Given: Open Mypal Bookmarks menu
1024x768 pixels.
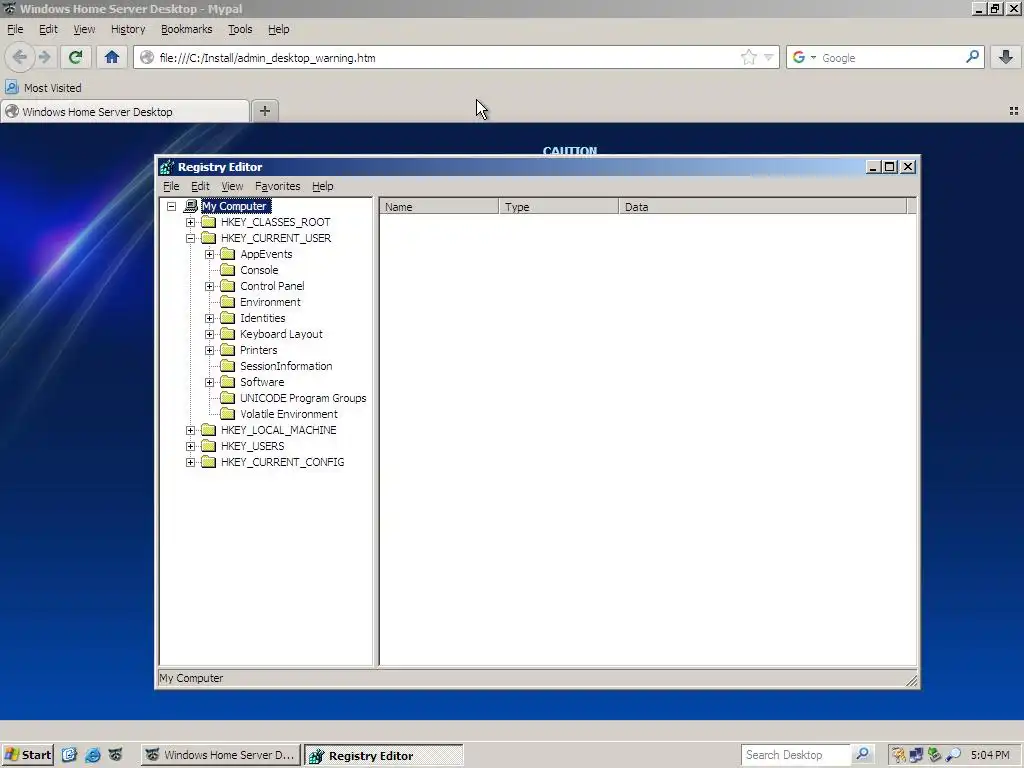Looking at the screenshot, I should point(187,29).
